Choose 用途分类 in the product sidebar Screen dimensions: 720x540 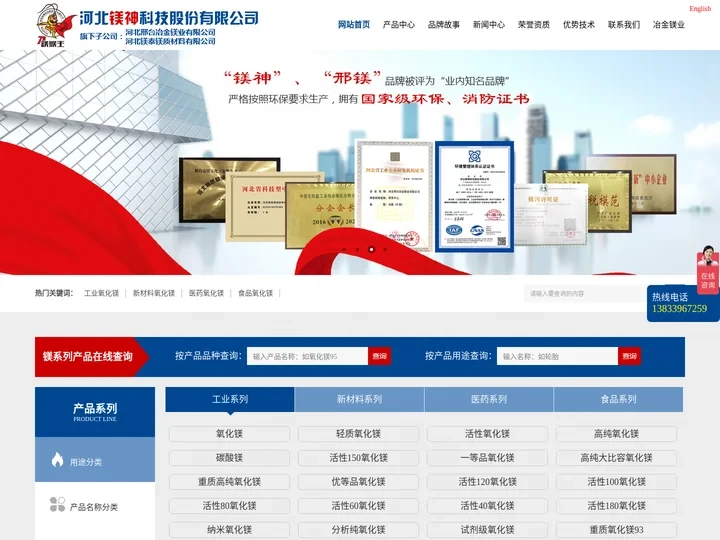(95, 460)
